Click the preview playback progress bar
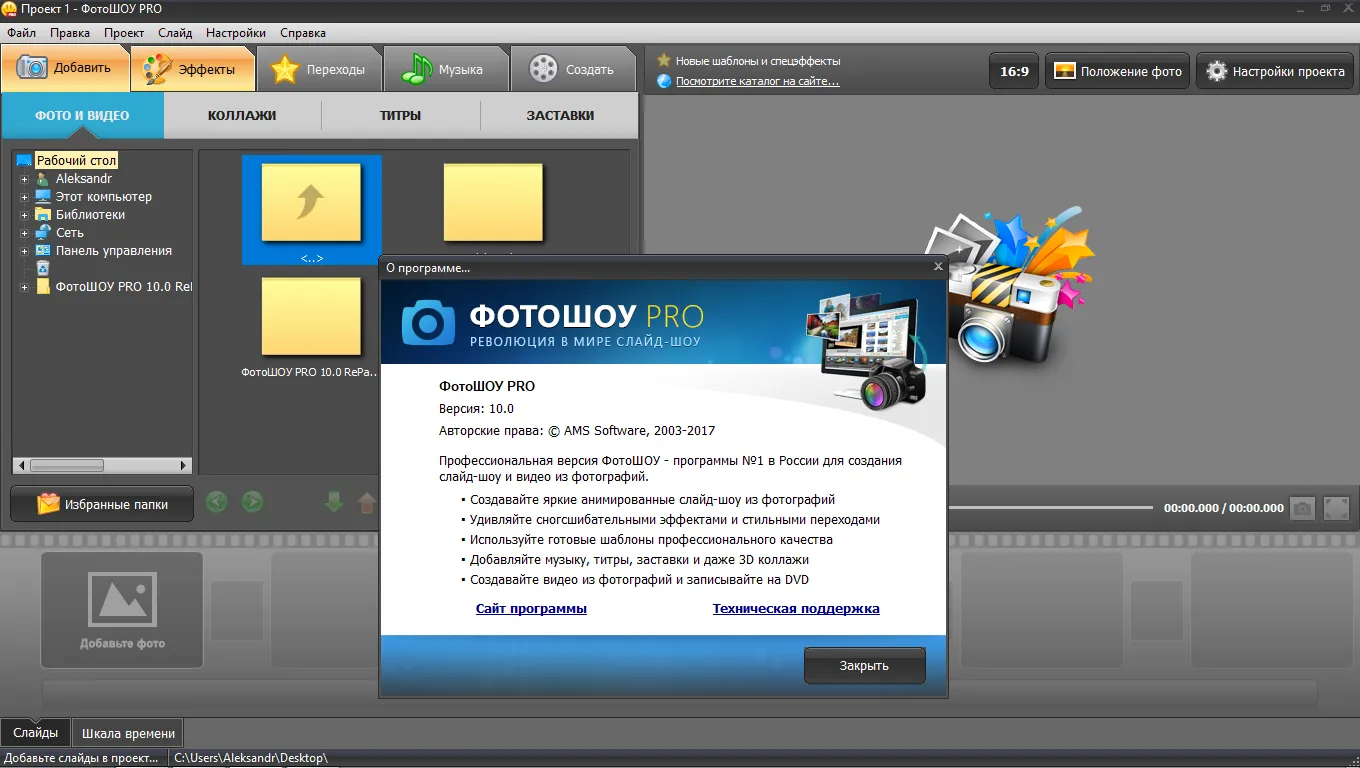Image resolution: width=1360 pixels, height=768 pixels. 1051,508
